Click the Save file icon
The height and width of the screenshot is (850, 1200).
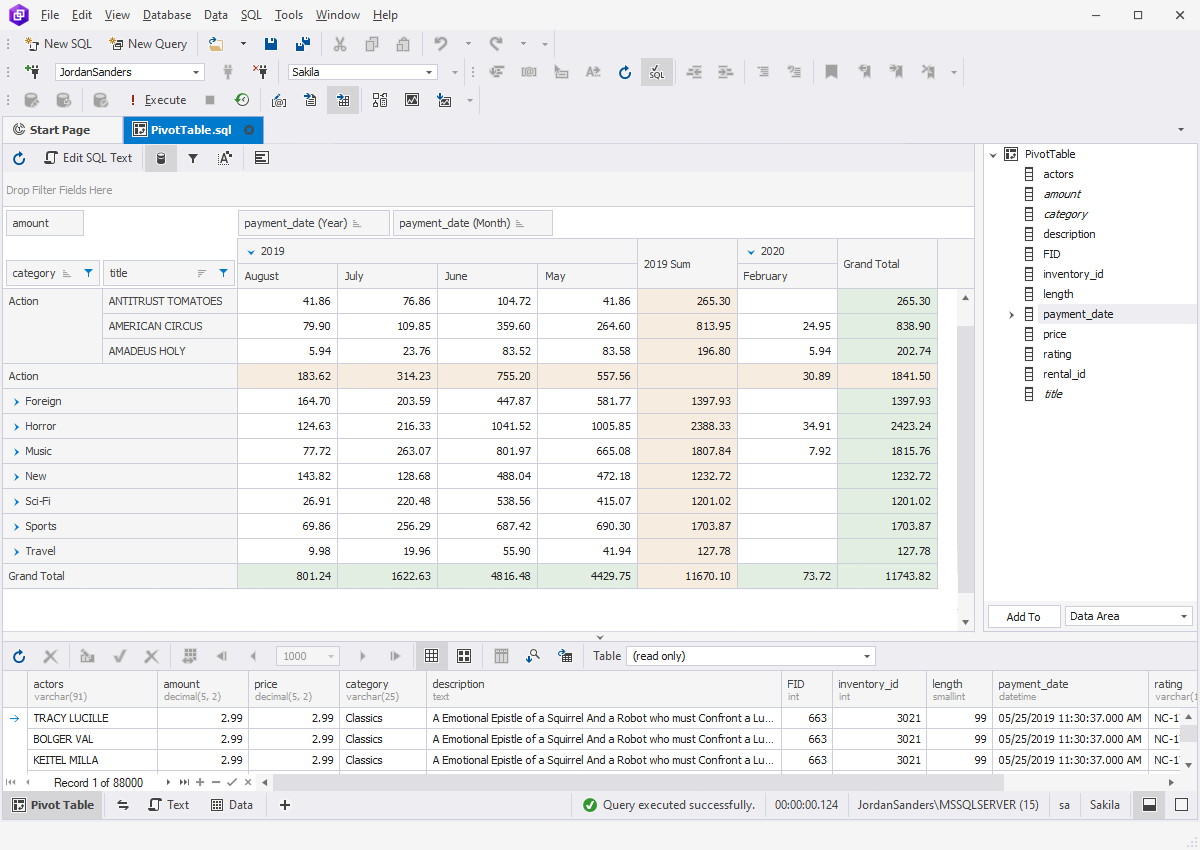pos(271,43)
